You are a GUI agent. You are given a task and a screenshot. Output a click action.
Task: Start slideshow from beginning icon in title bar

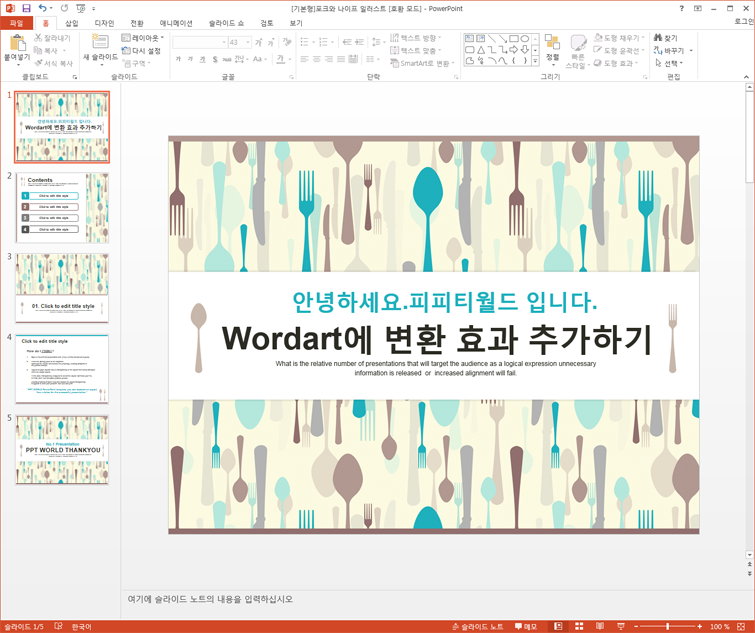coord(80,8)
